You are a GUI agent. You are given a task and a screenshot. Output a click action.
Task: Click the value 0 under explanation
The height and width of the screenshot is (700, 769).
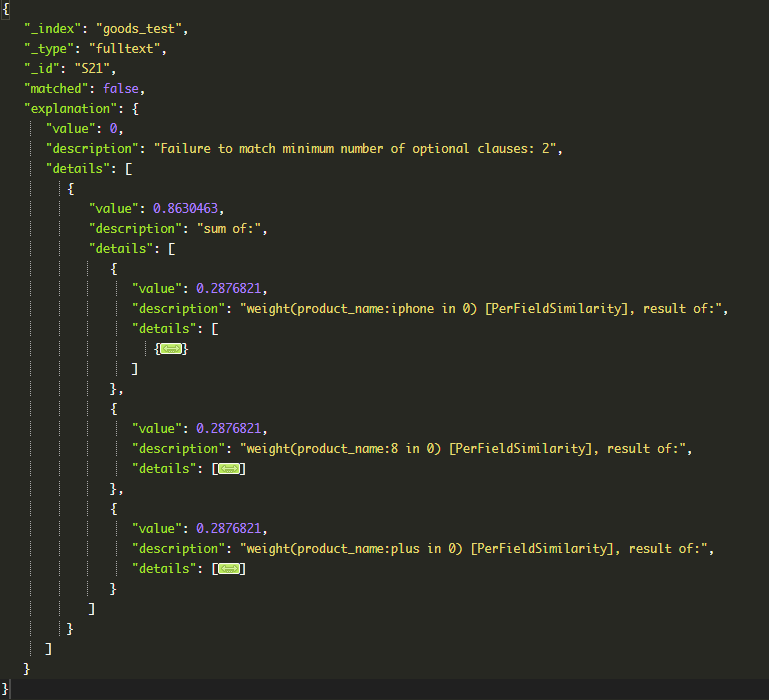[113, 129]
